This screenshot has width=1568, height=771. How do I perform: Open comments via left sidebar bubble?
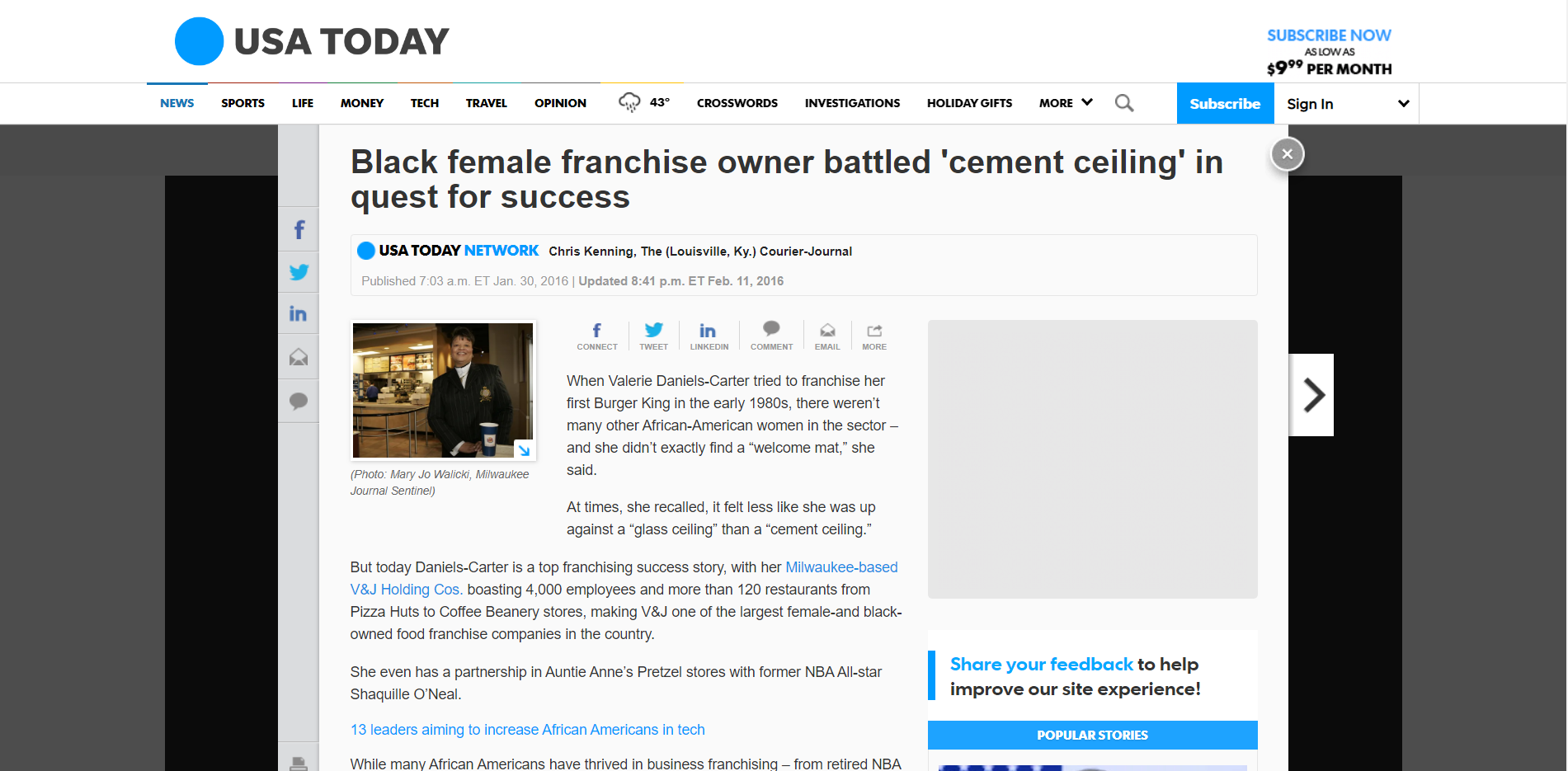[x=299, y=402]
